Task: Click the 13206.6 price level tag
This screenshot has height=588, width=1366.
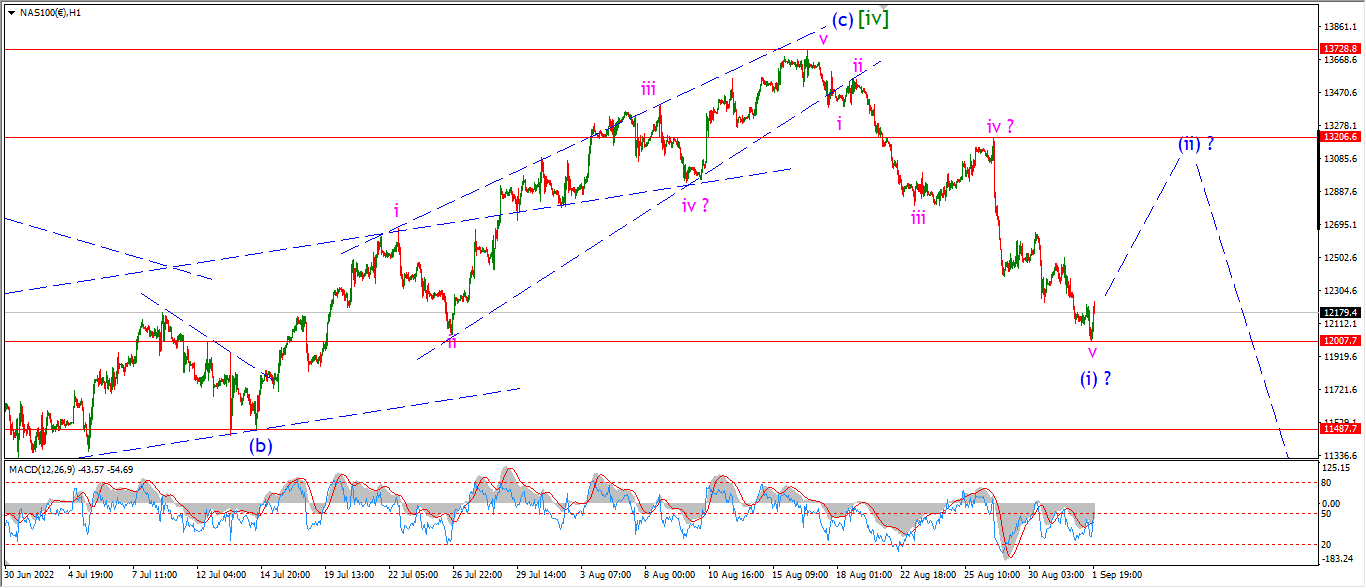Action: [1340, 136]
